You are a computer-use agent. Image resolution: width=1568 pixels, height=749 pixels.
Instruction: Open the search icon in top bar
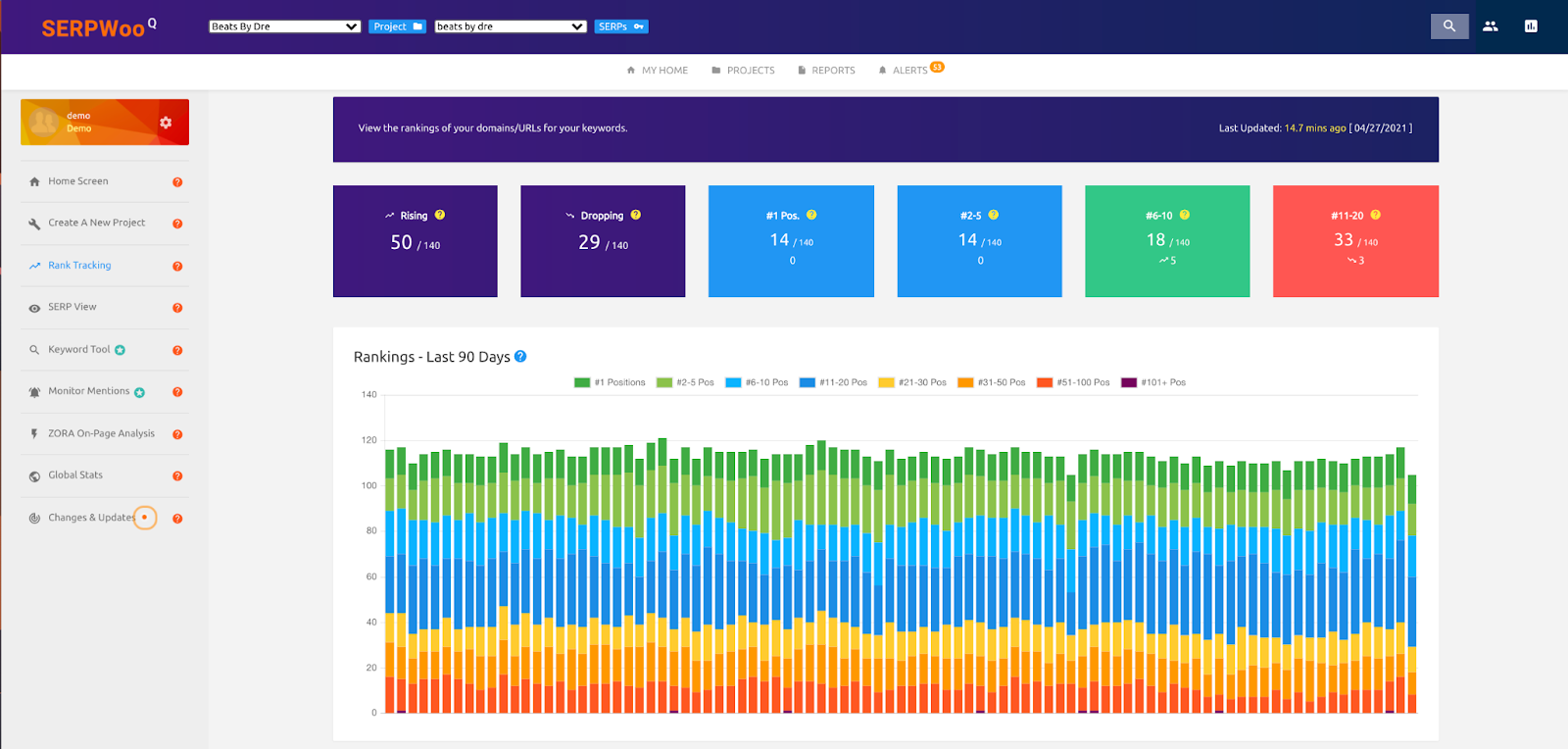coord(1449,26)
